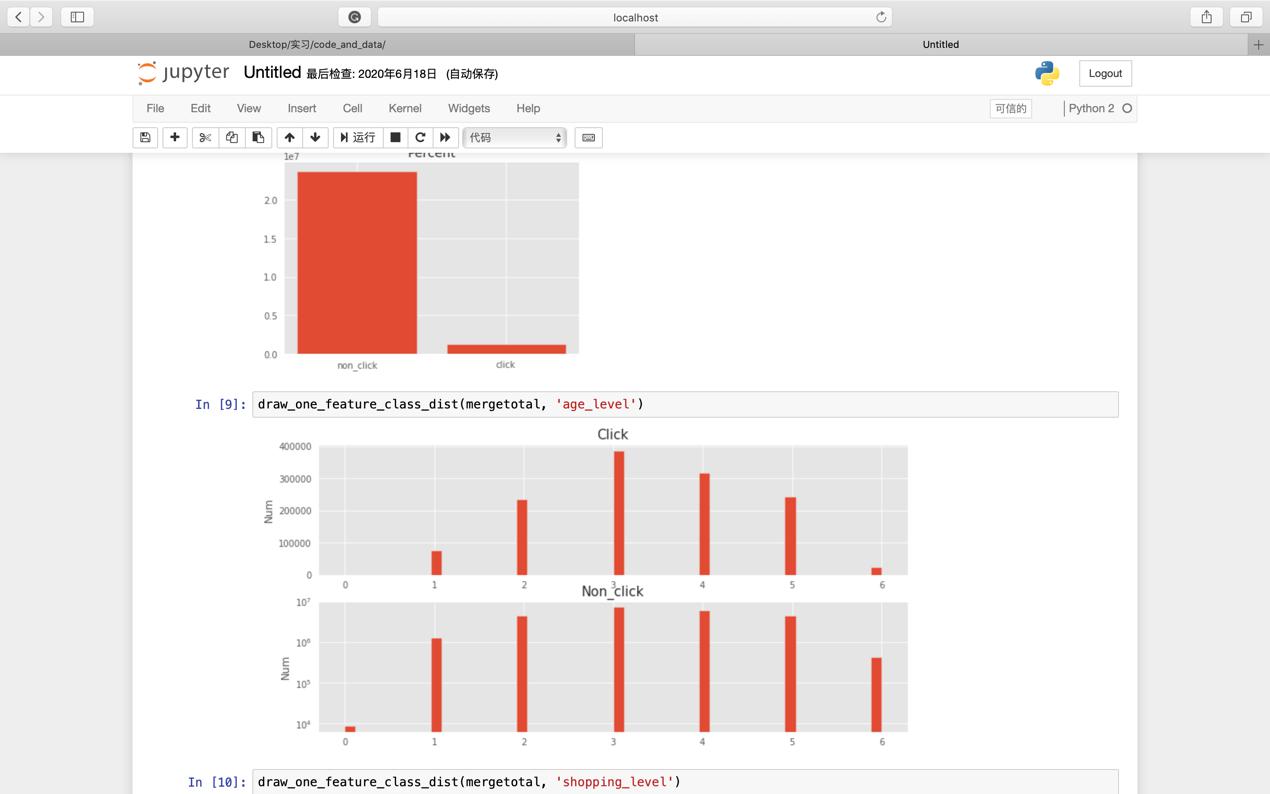Switch to the Desktop/实习/code_and_data tab
This screenshot has width=1270, height=794.
[317, 44]
